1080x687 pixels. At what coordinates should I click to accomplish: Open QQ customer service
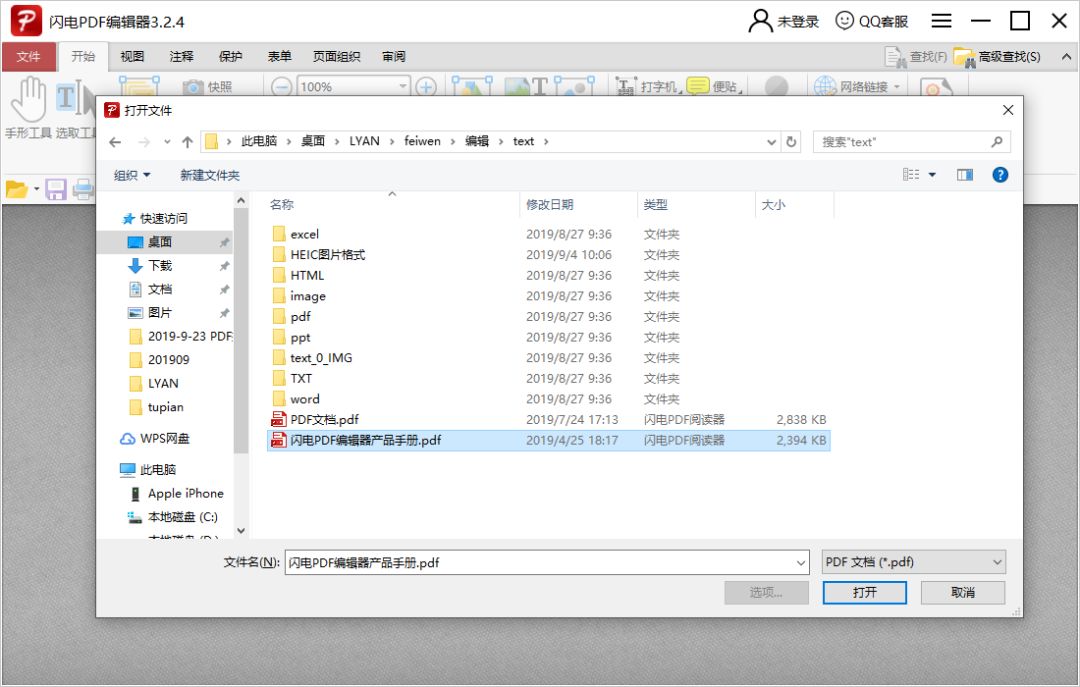(871, 21)
